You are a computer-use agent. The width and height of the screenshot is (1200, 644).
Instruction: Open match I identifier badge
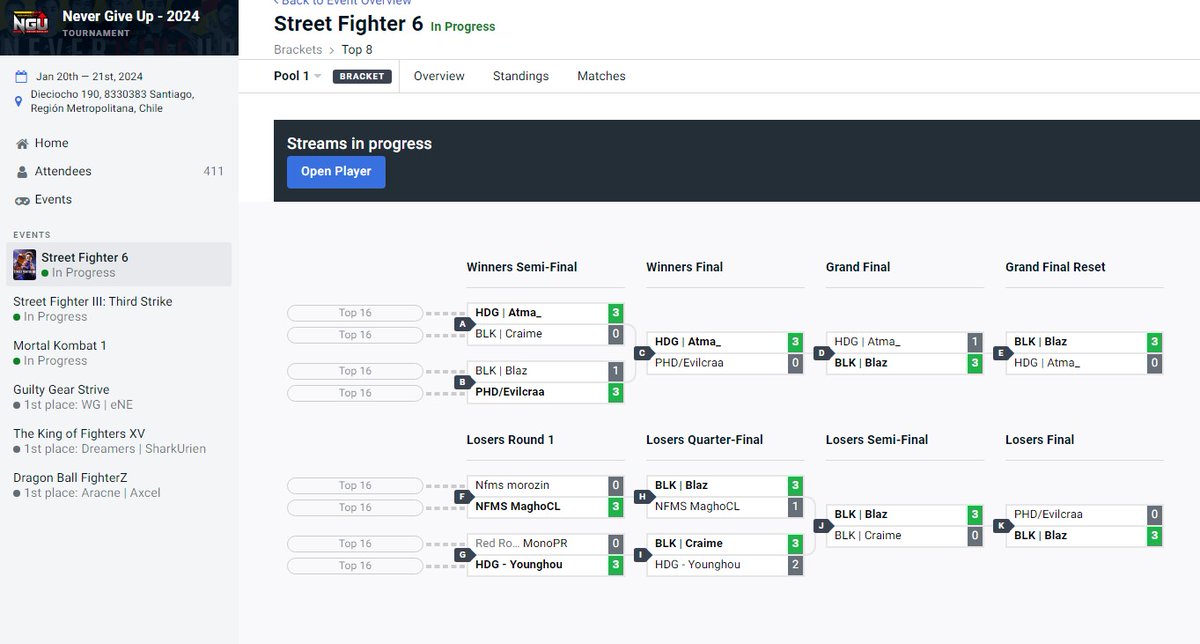(x=643, y=555)
